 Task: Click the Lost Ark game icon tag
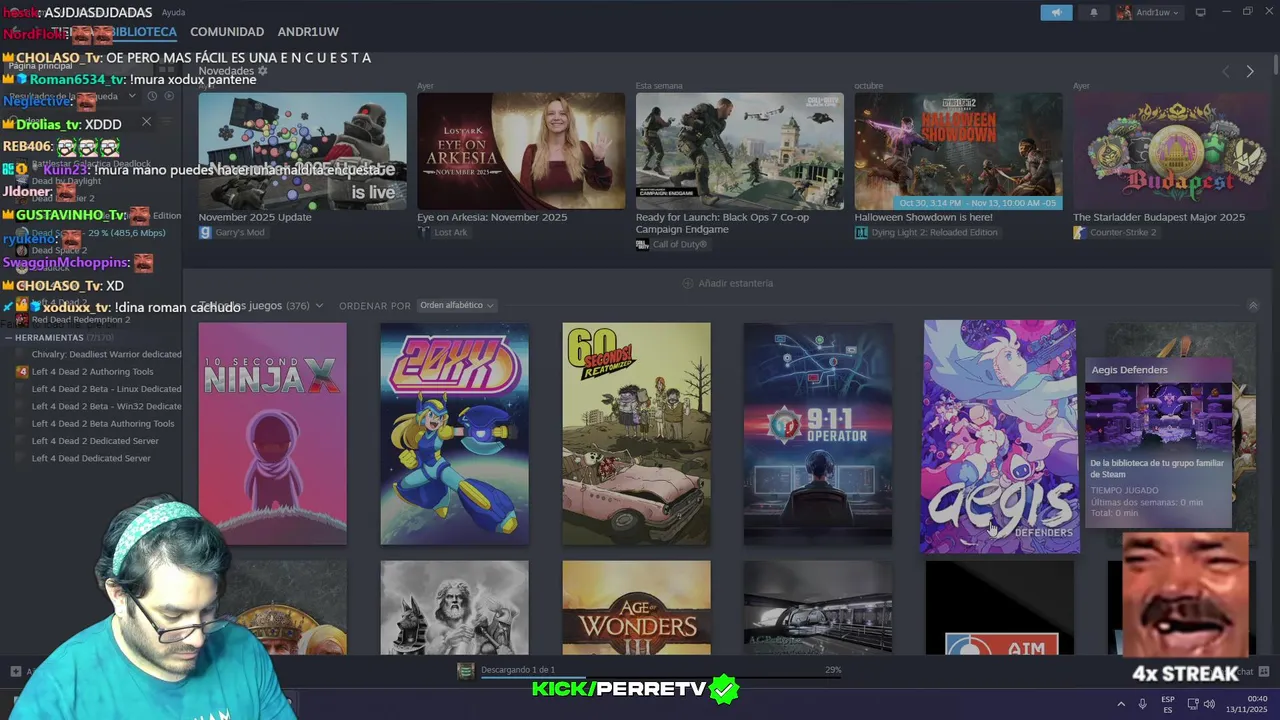[424, 232]
